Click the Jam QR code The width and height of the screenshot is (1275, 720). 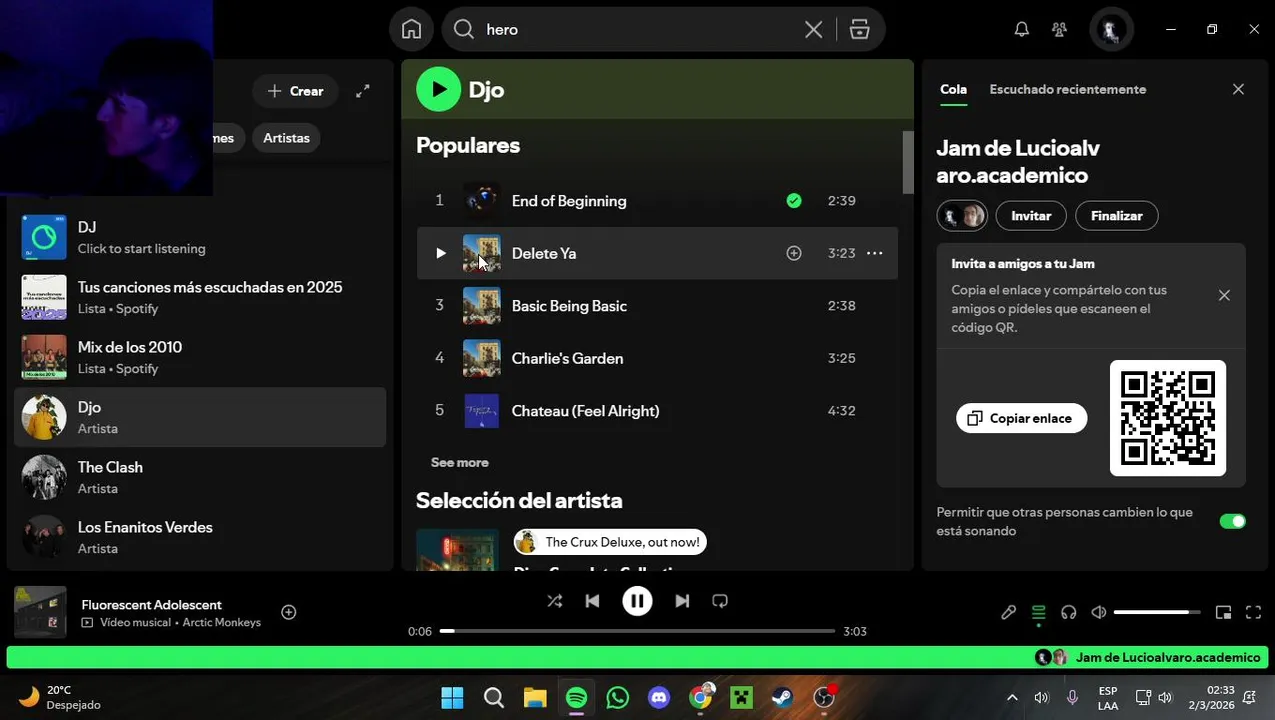pos(1167,418)
